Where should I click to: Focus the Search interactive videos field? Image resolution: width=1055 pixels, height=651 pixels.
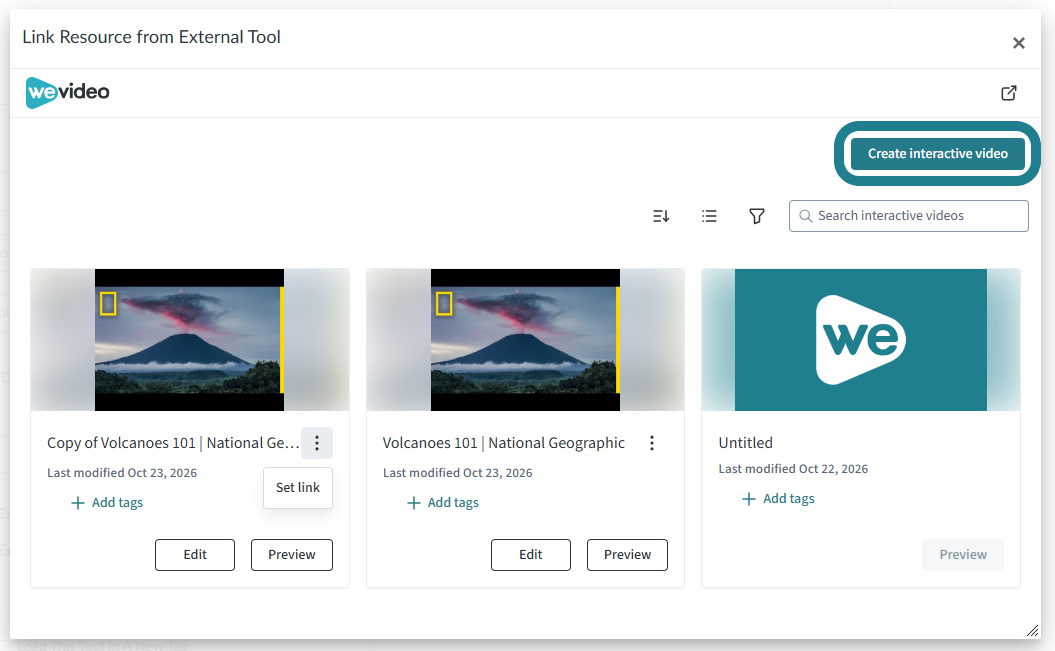(x=908, y=216)
